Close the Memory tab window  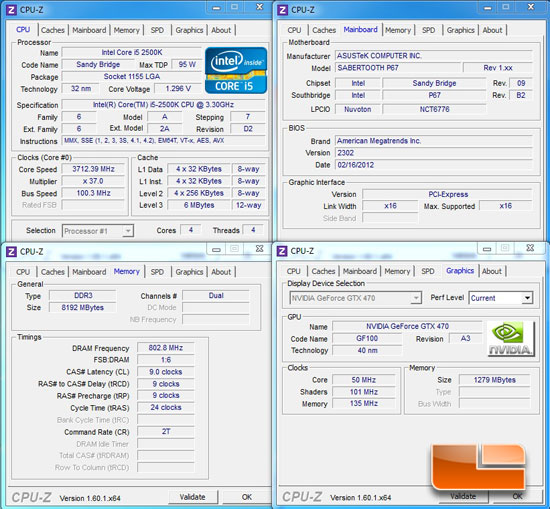click(260, 249)
